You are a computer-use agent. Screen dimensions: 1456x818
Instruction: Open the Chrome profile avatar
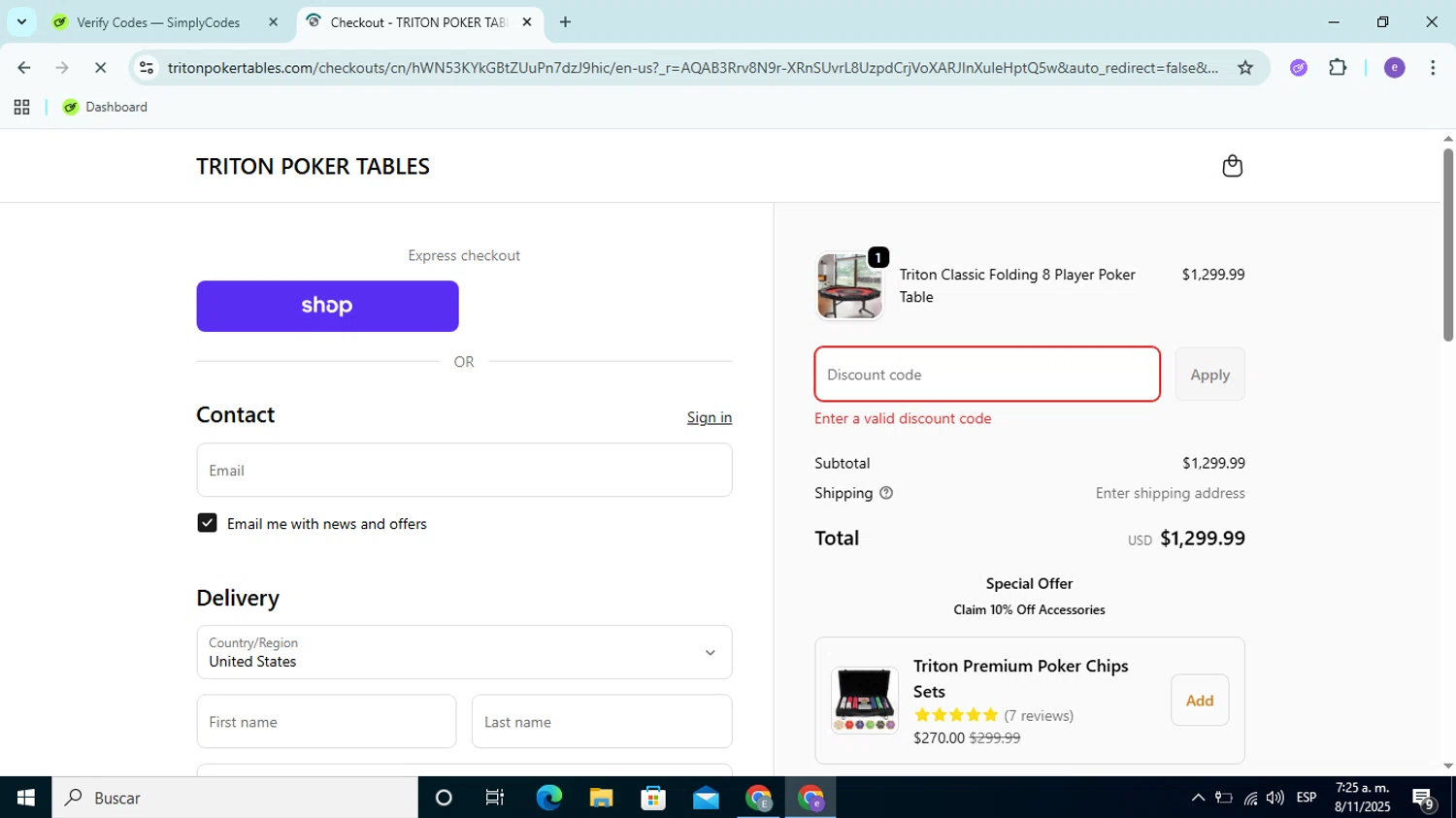click(x=1394, y=68)
